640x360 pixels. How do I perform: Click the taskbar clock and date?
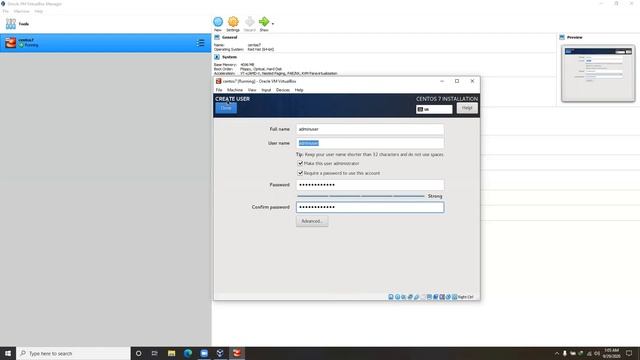[611, 353]
